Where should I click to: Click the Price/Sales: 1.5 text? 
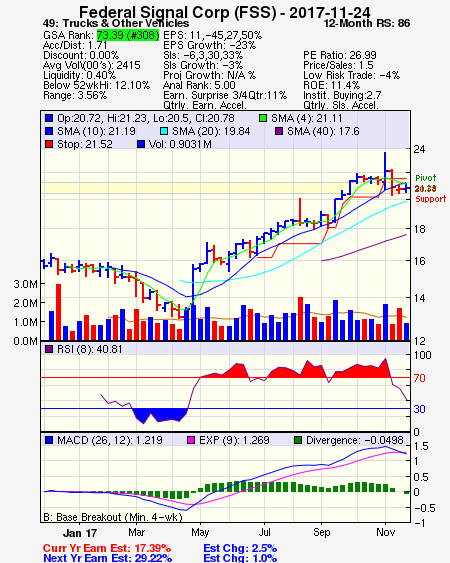pos(338,65)
